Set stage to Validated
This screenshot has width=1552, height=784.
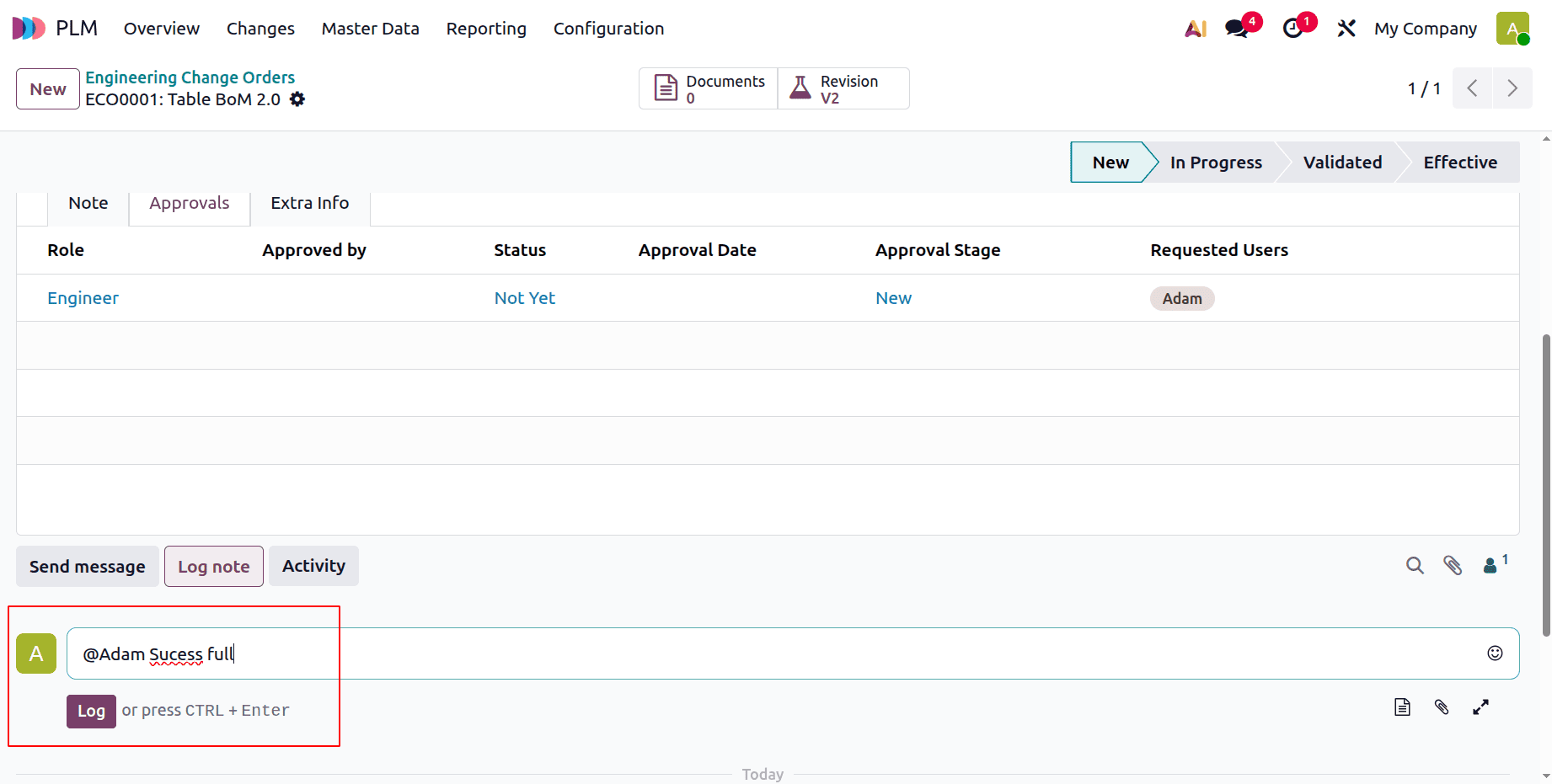pos(1342,163)
